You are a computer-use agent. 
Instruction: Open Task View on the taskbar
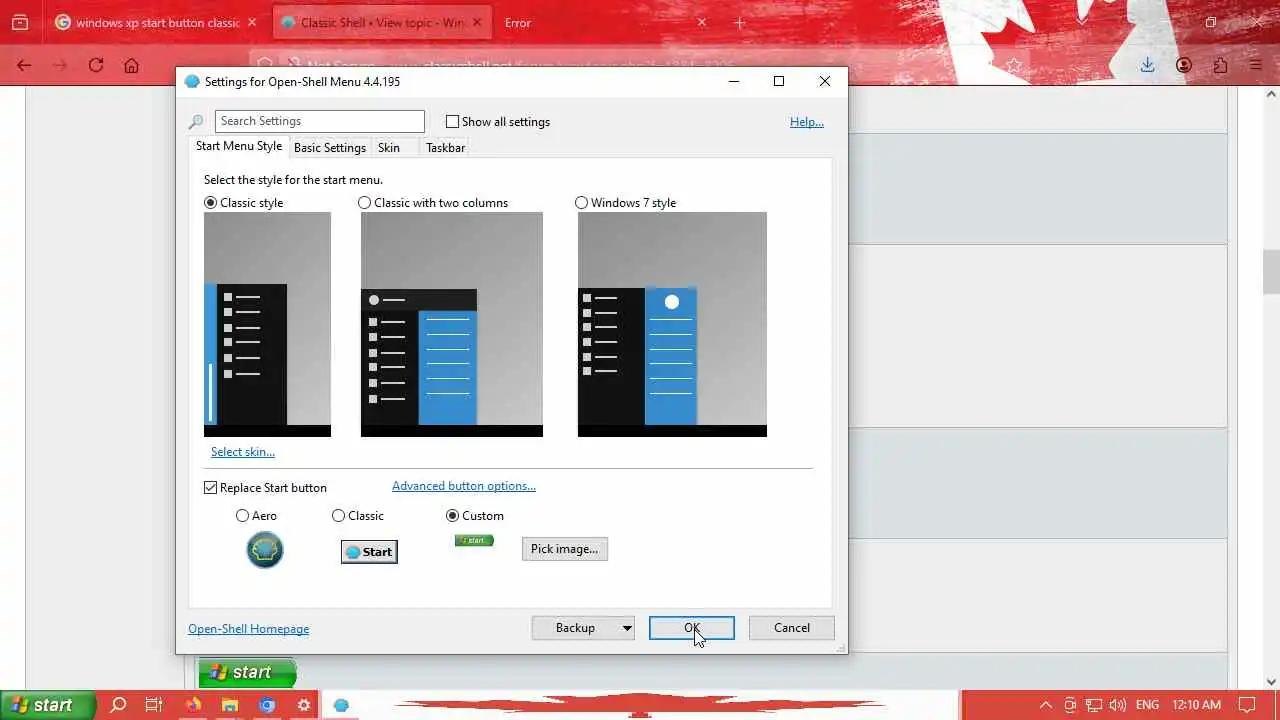click(154, 705)
